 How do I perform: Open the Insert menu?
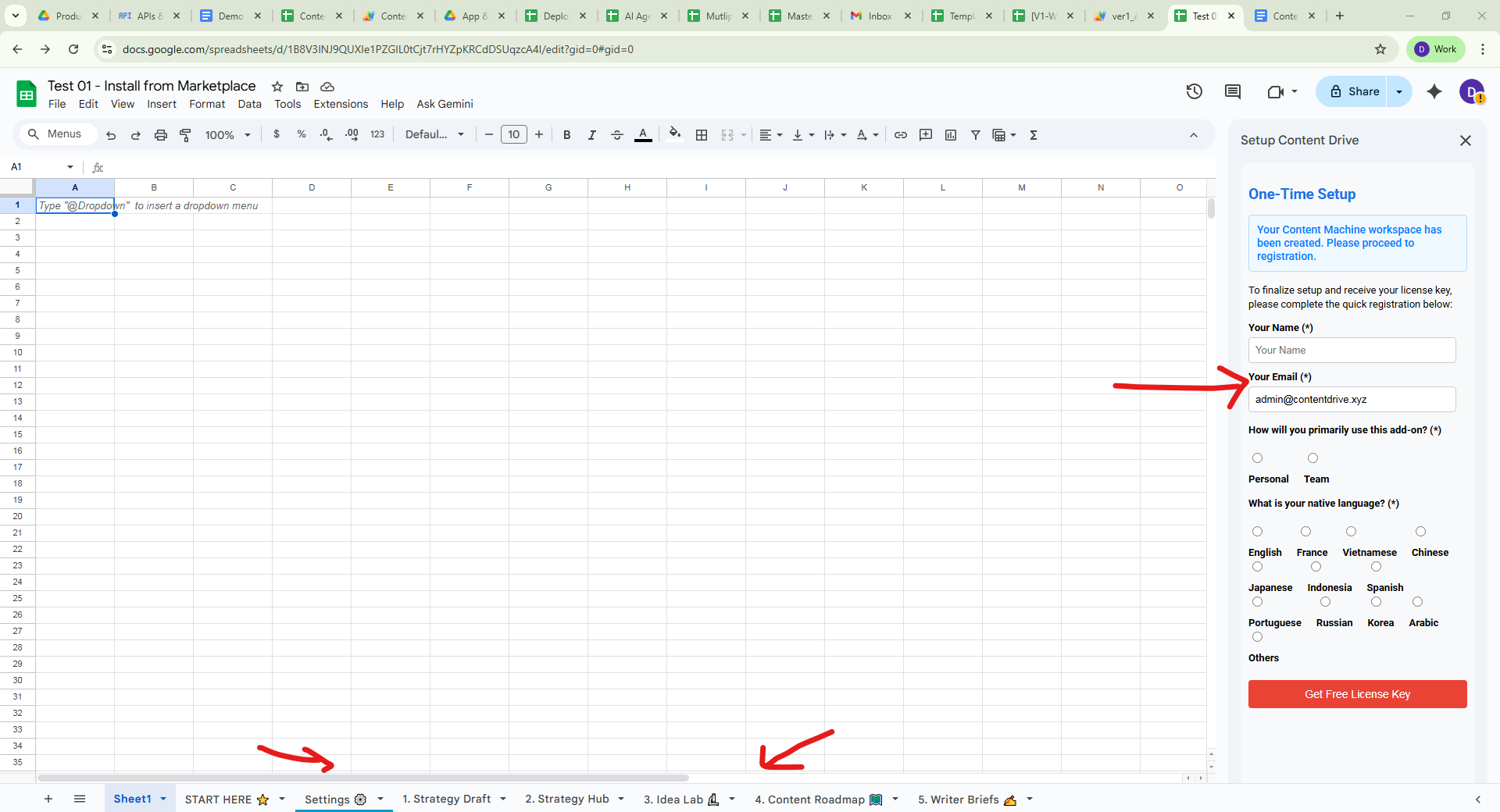(162, 104)
